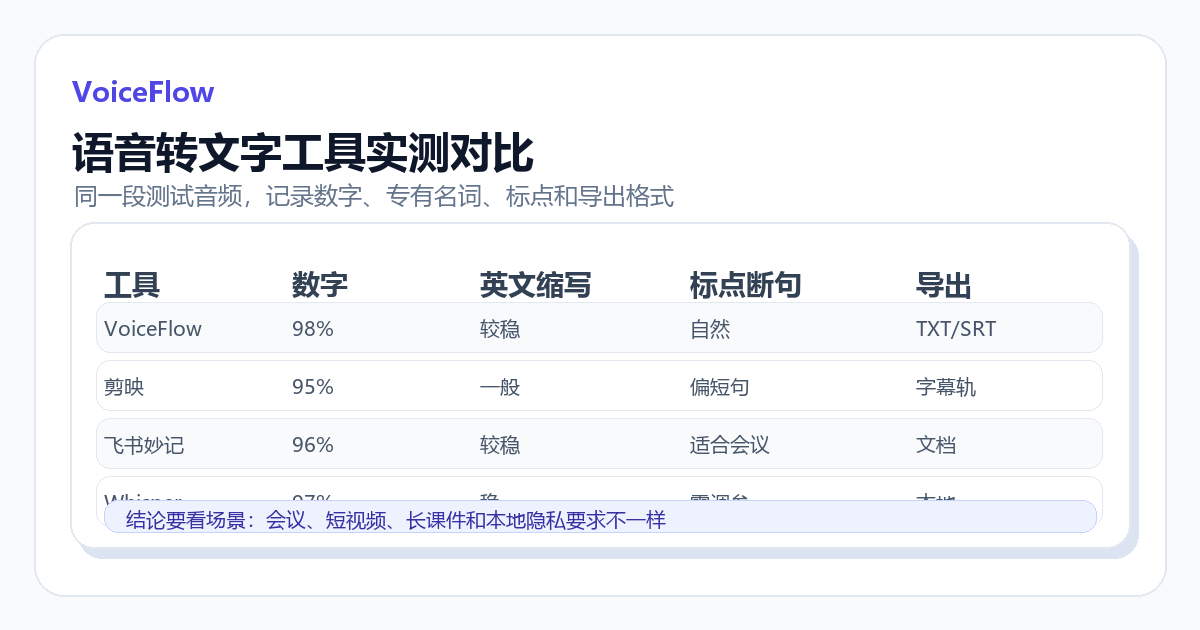Click the title 语音转文字工具实测对比
This screenshot has width=1200, height=630.
303,154
